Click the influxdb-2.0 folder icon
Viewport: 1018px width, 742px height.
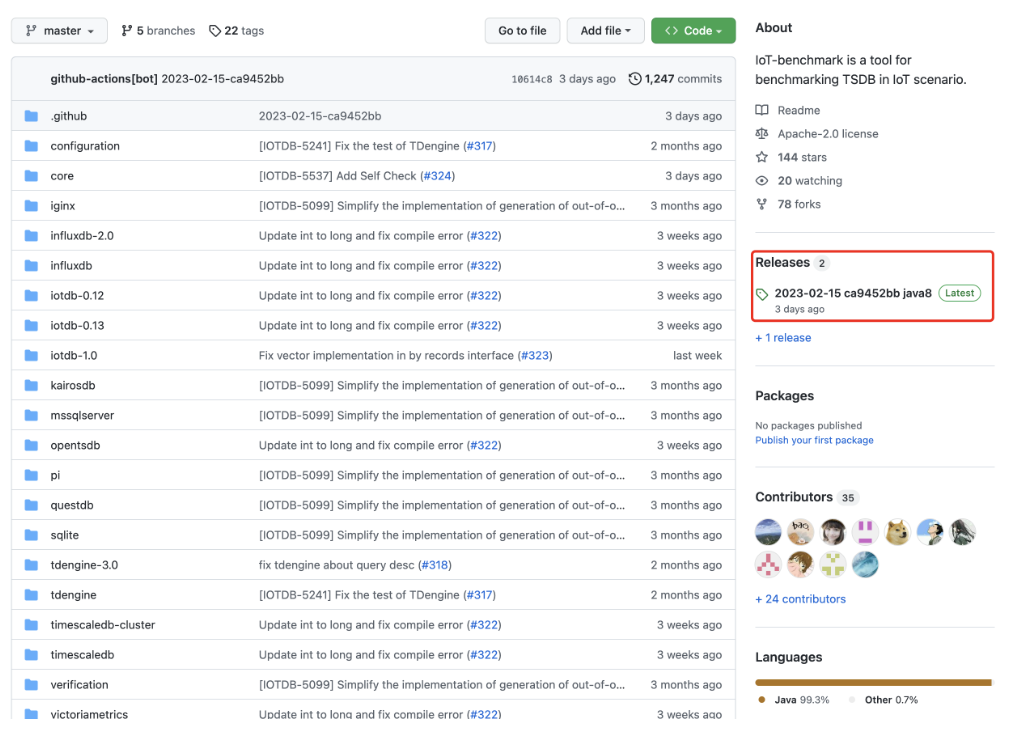31,235
